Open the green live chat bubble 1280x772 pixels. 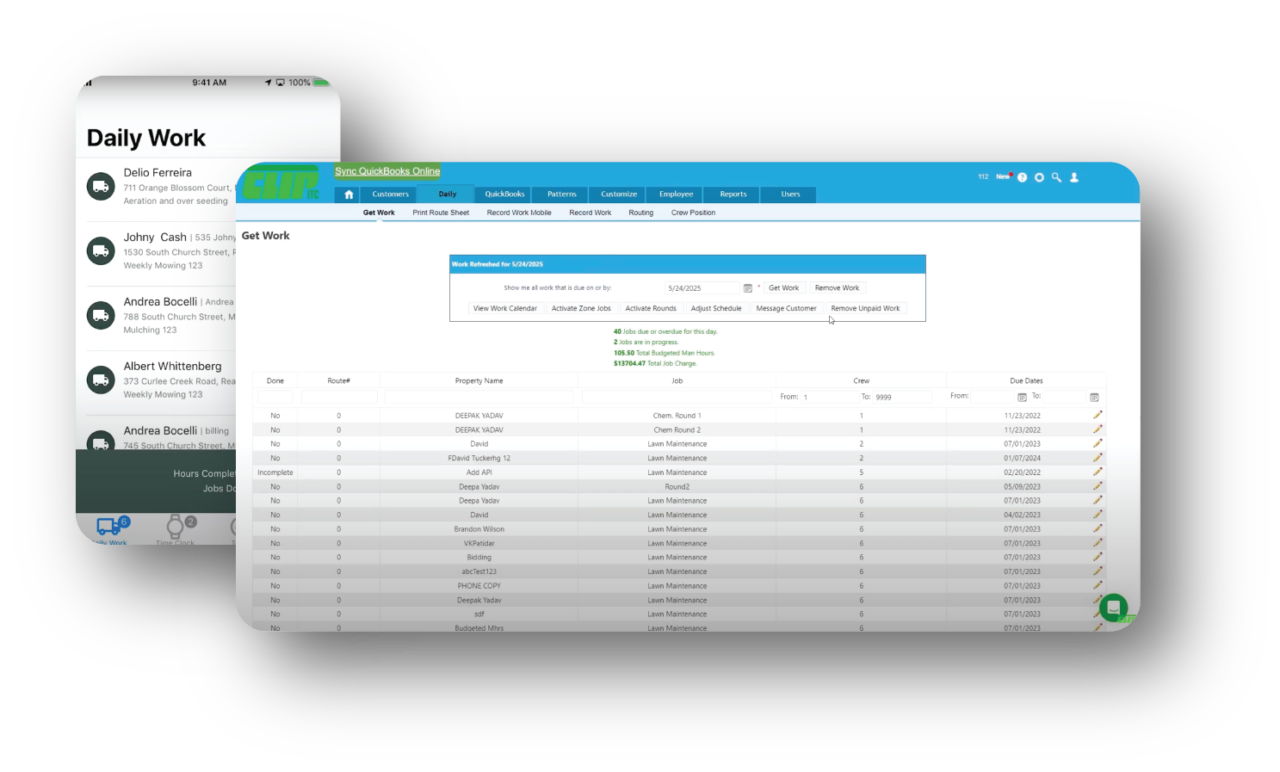(1113, 608)
